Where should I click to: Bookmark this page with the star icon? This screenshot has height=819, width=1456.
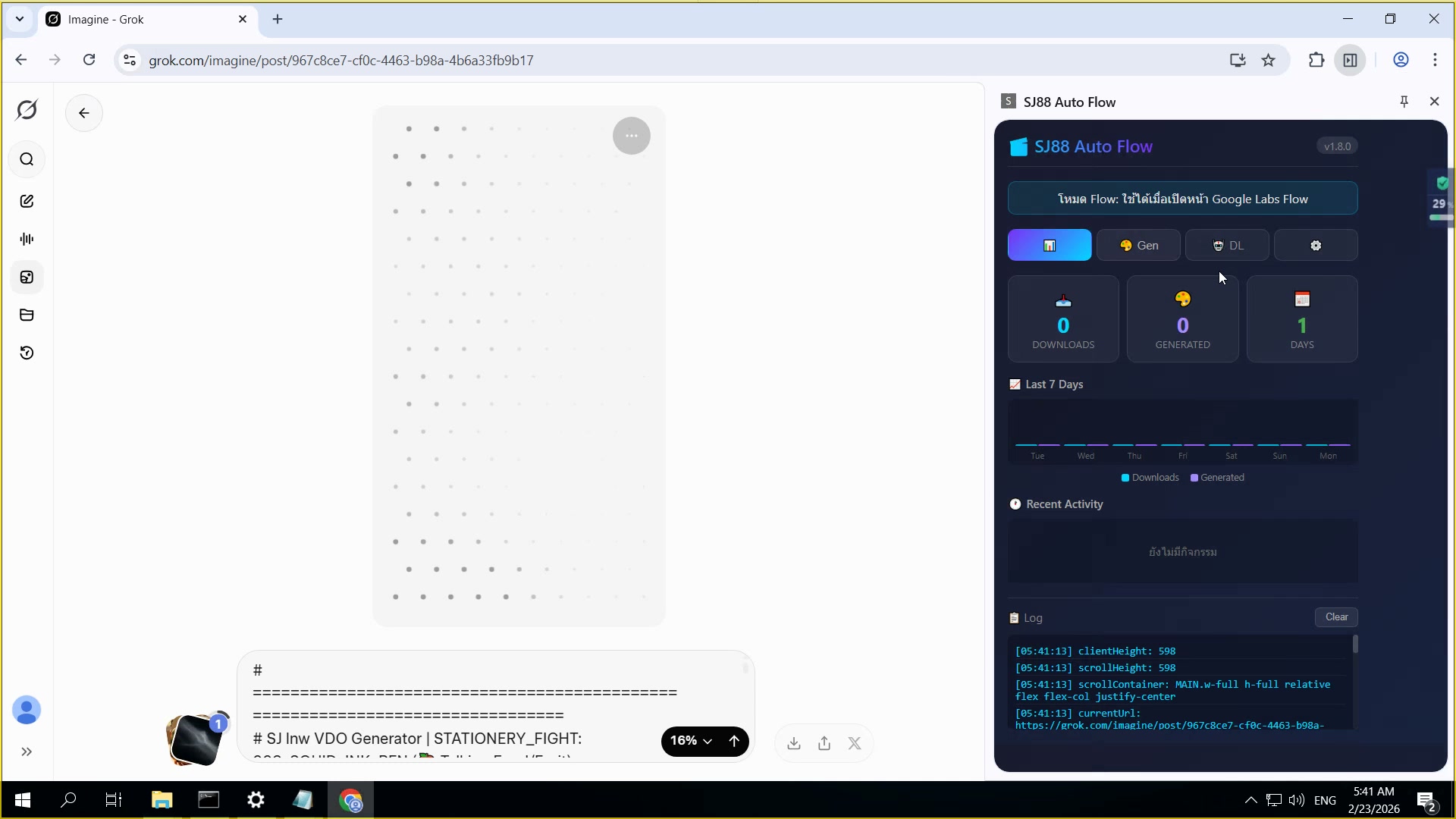coord(1268,60)
